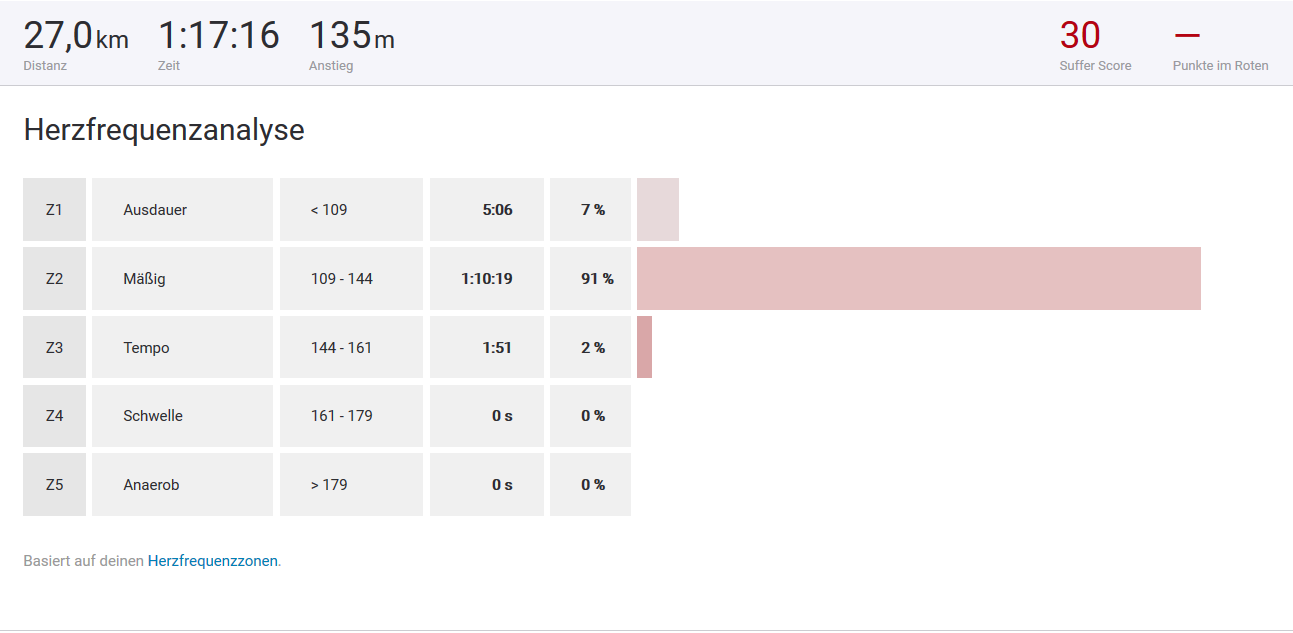Viewport: 1293px width, 633px height.
Task: Click the Suffer Score value 30
Action: (x=1080, y=36)
